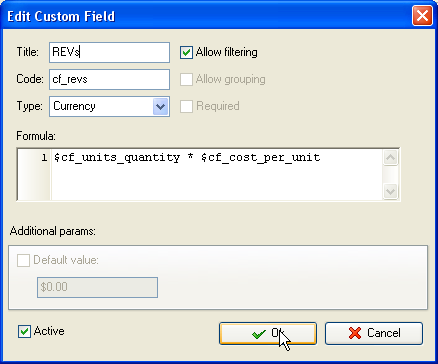Screen dimensions: 438x364
Task: Click the formula scrollbar down arrow
Action: (390, 191)
